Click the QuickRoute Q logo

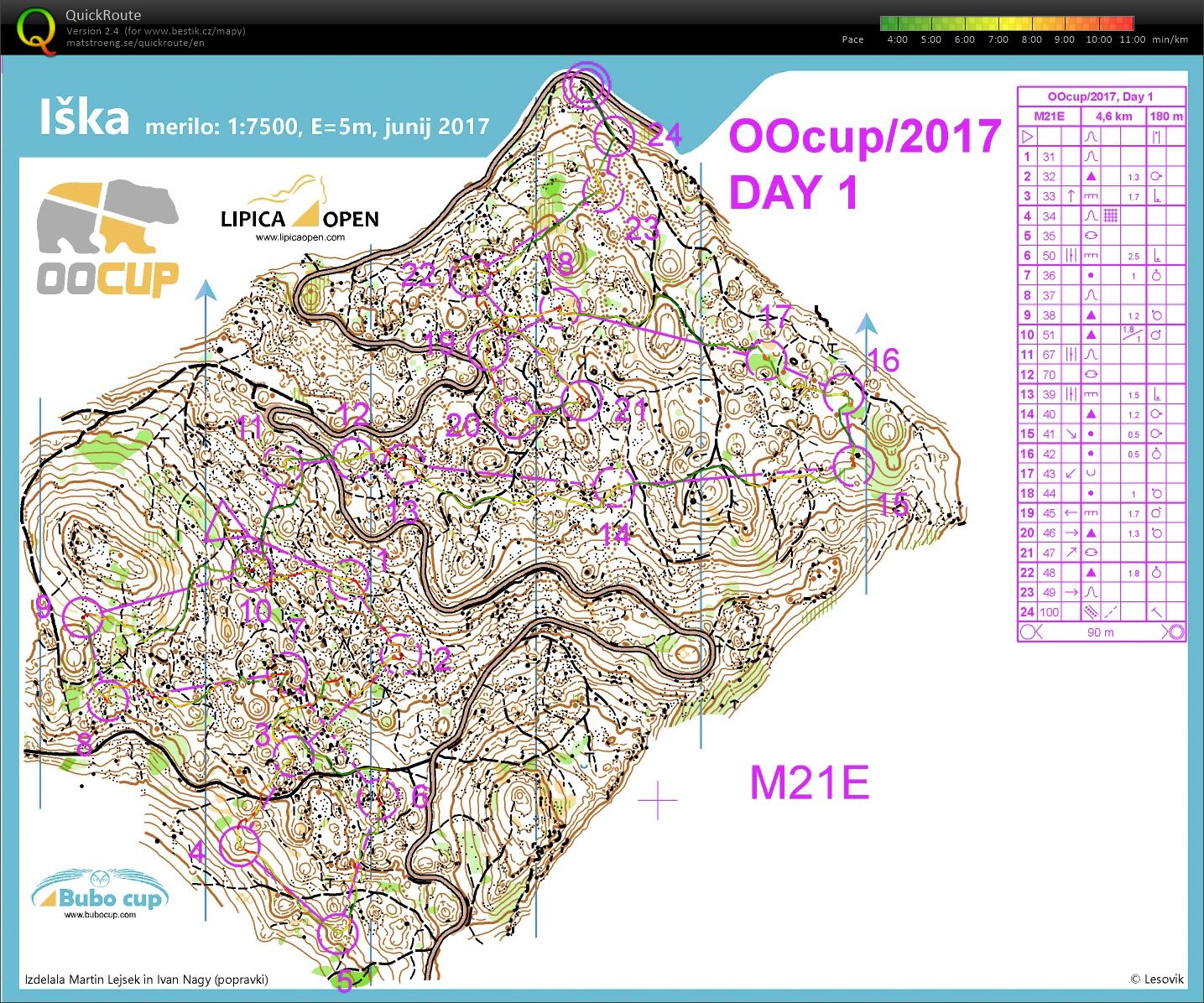click(34, 28)
